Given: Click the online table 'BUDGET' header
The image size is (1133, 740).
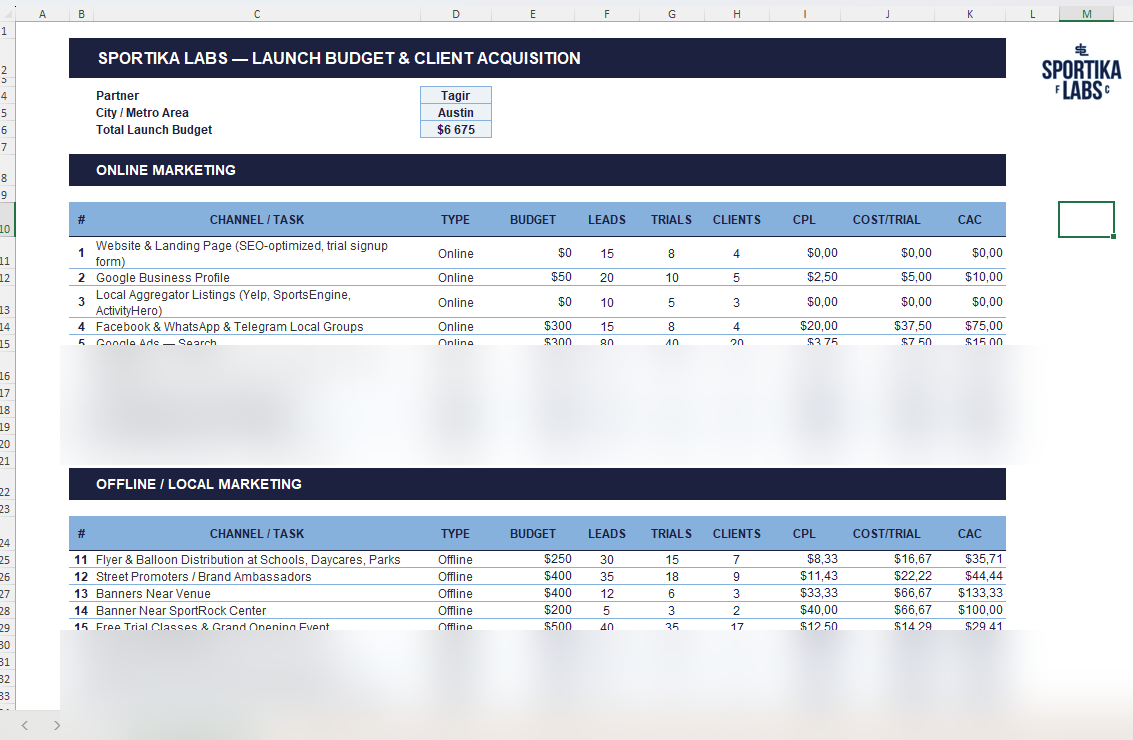Looking at the screenshot, I should coord(533,220).
